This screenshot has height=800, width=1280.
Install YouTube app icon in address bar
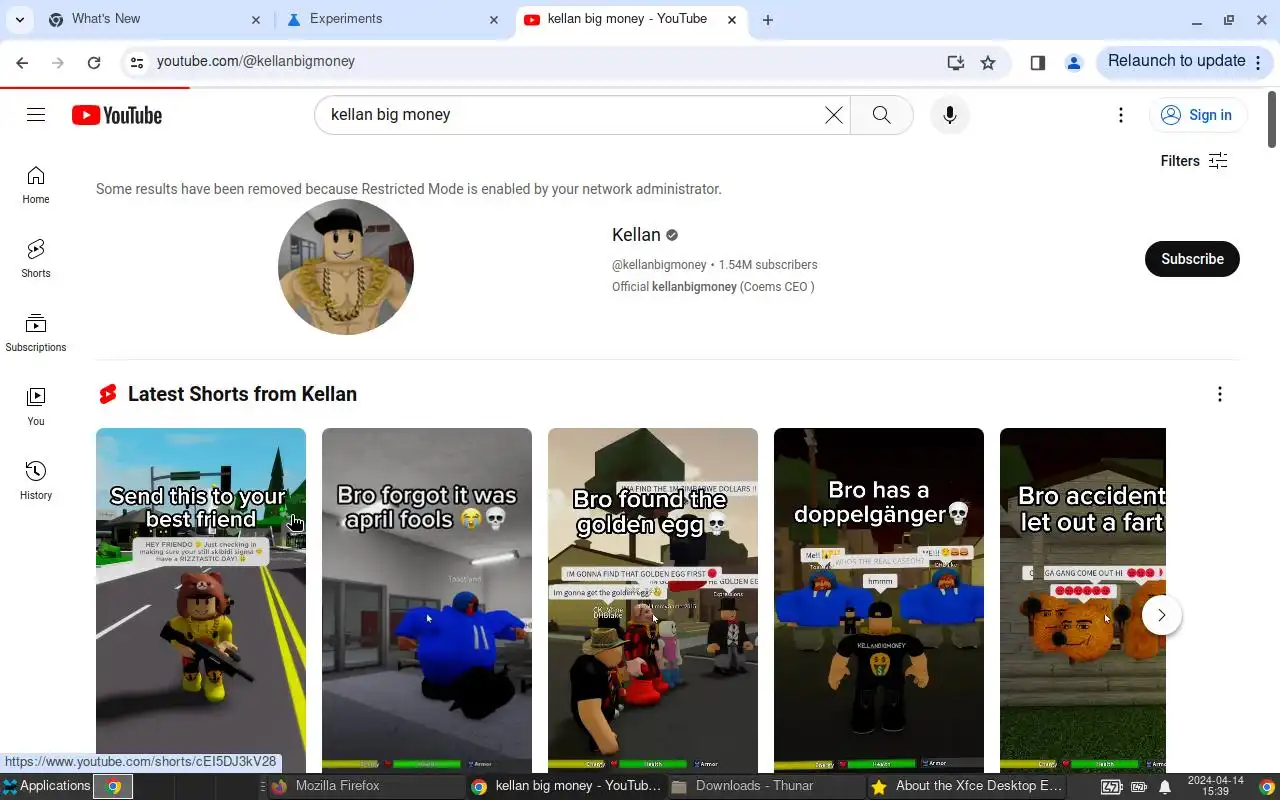point(956,62)
